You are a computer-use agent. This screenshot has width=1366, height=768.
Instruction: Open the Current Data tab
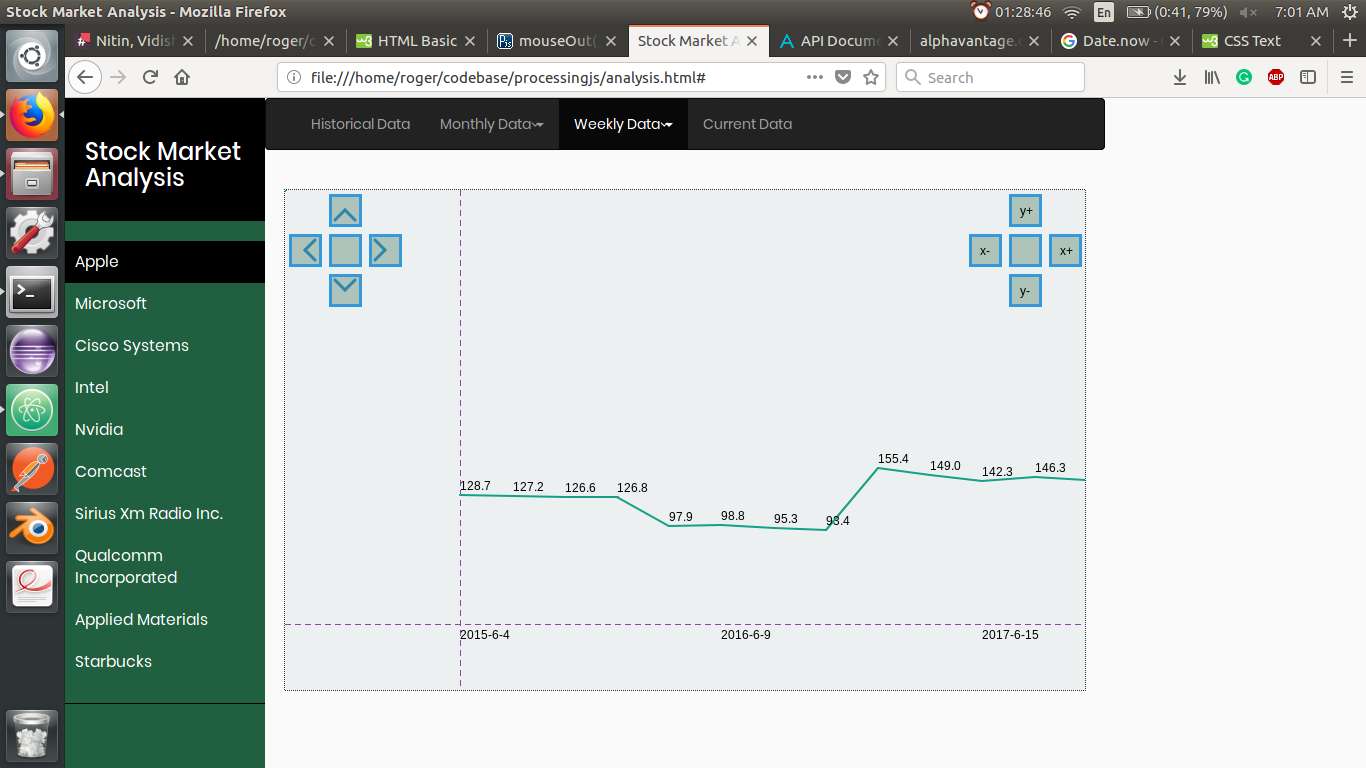click(747, 124)
